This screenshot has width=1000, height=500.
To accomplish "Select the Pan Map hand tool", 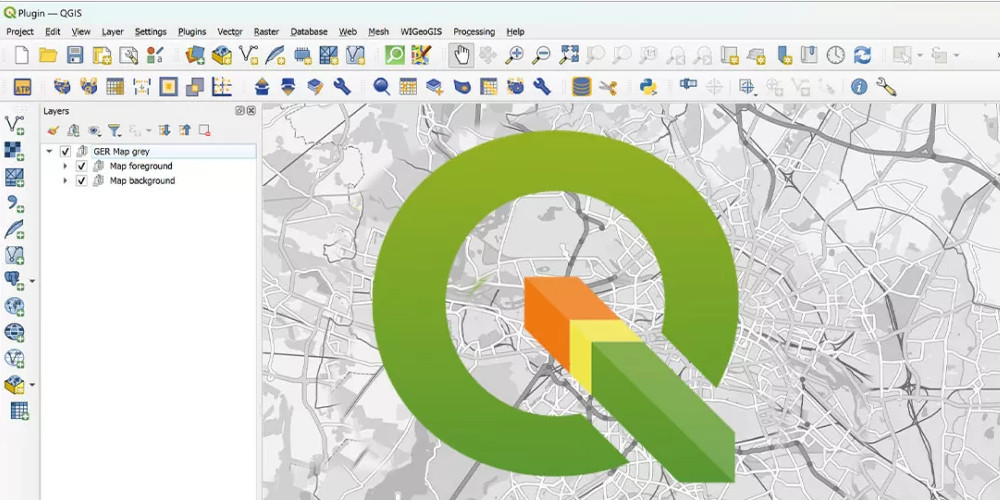I will tap(461, 55).
